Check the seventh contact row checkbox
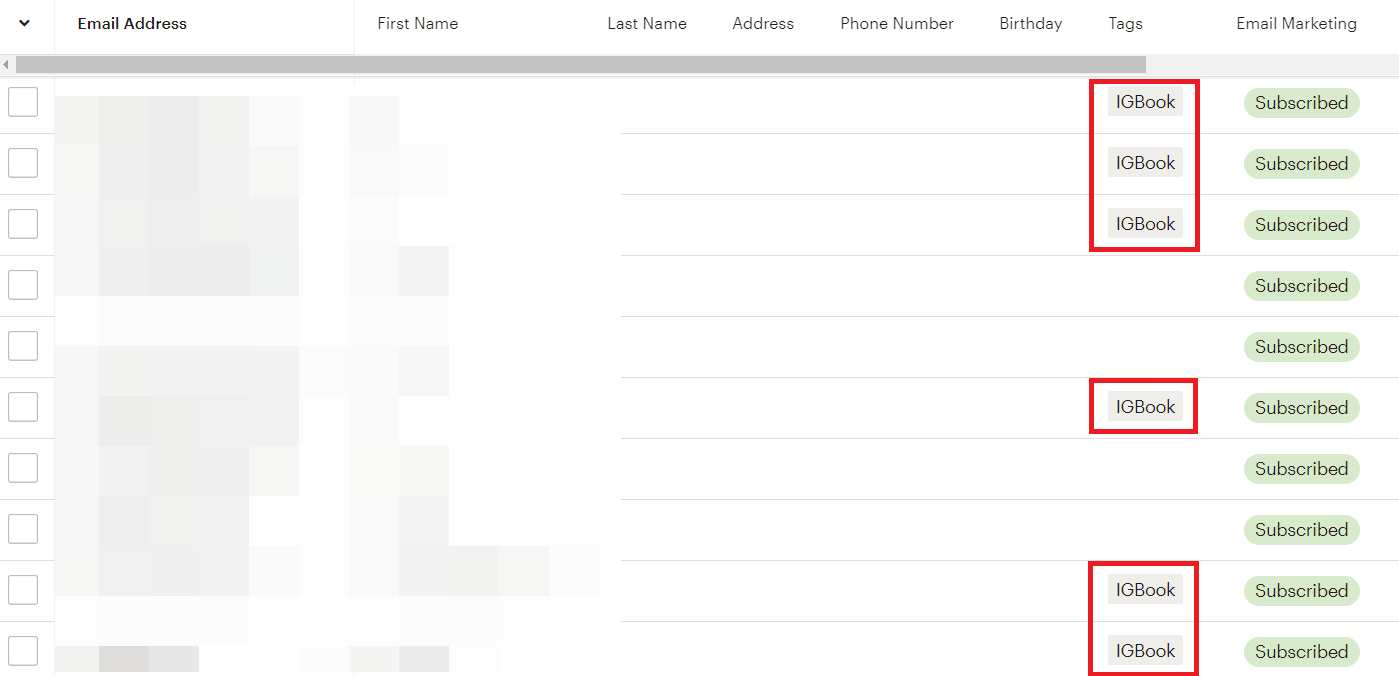This screenshot has height=676, width=1399. tap(23, 468)
